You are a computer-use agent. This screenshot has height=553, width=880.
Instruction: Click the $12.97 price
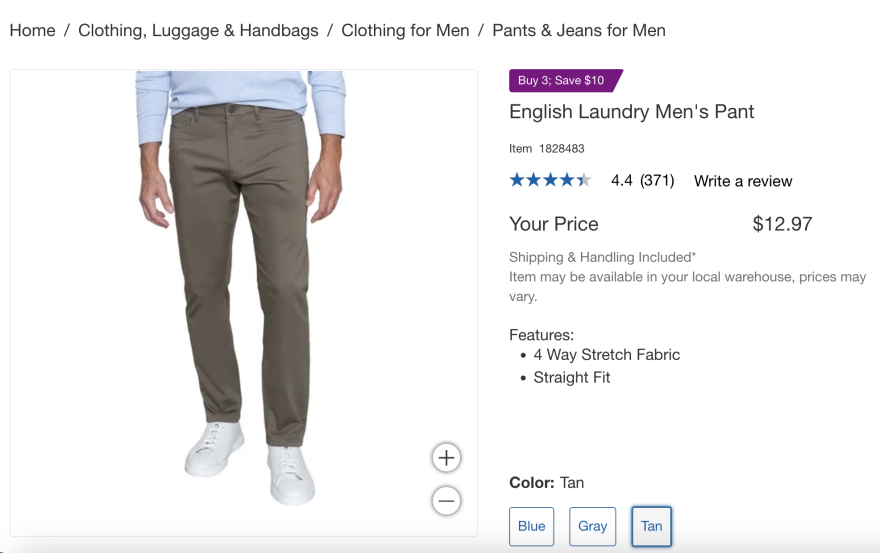[782, 224]
